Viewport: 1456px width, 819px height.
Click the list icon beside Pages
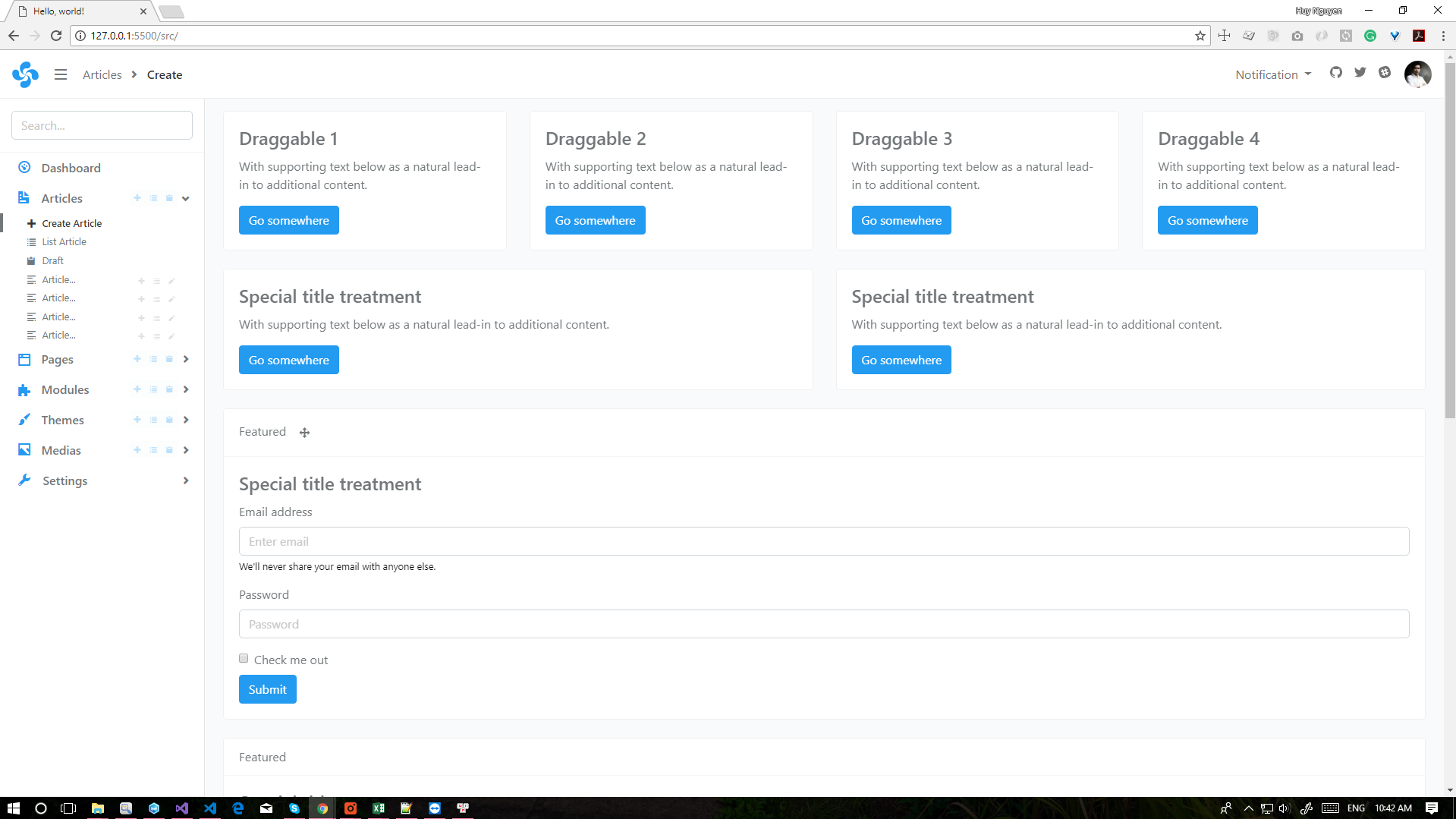[153, 359]
